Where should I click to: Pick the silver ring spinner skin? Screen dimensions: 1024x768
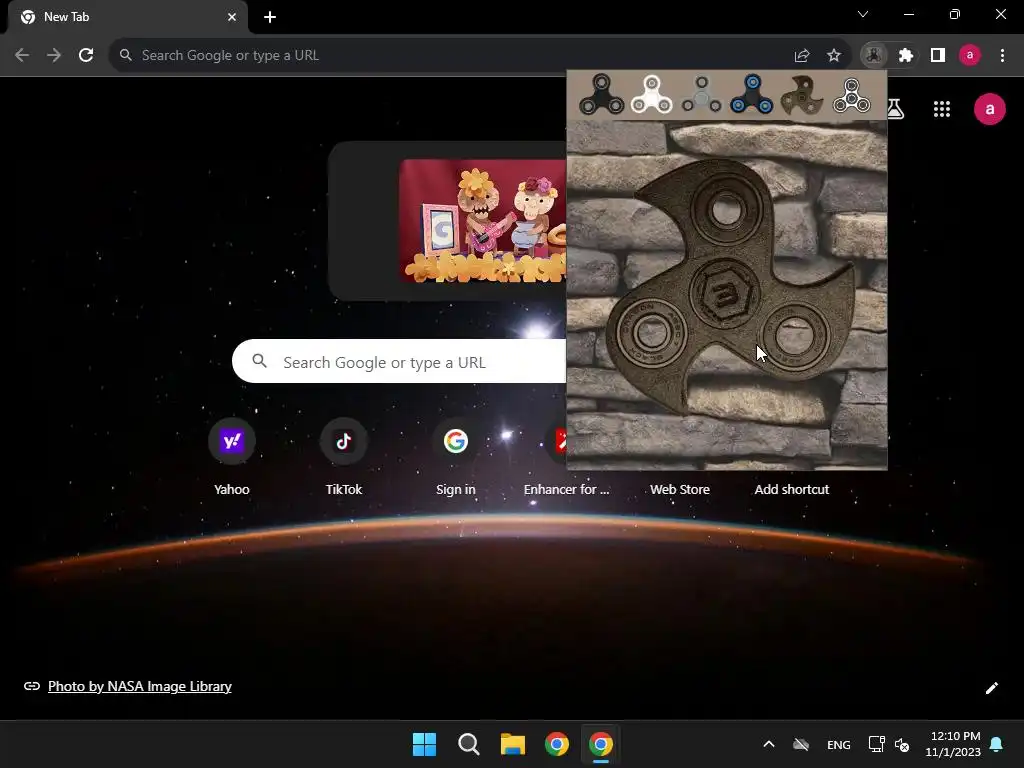point(852,95)
